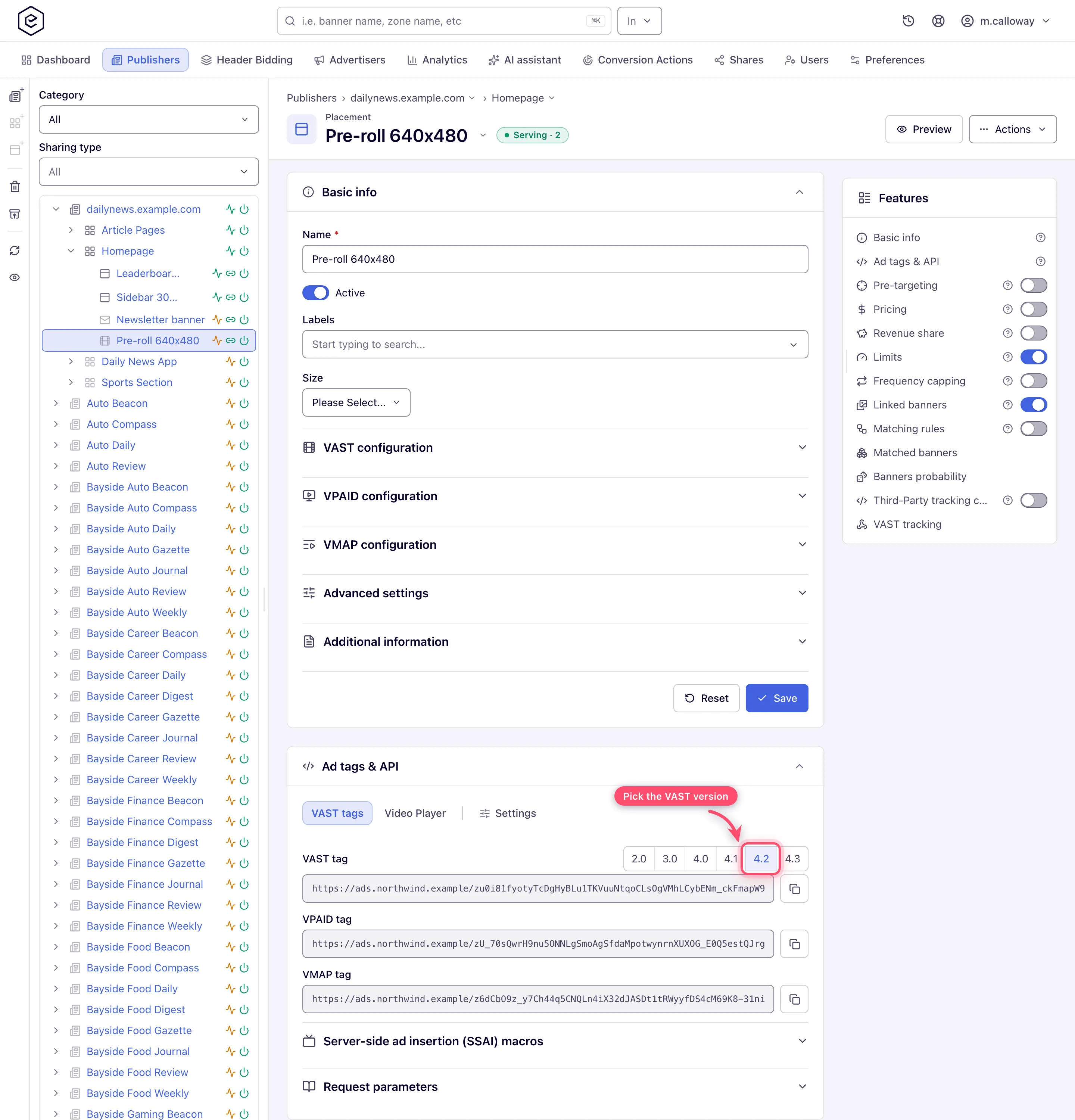Enable the Pricing feature toggle
The image size is (1075, 1120).
pyautogui.click(x=1034, y=309)
